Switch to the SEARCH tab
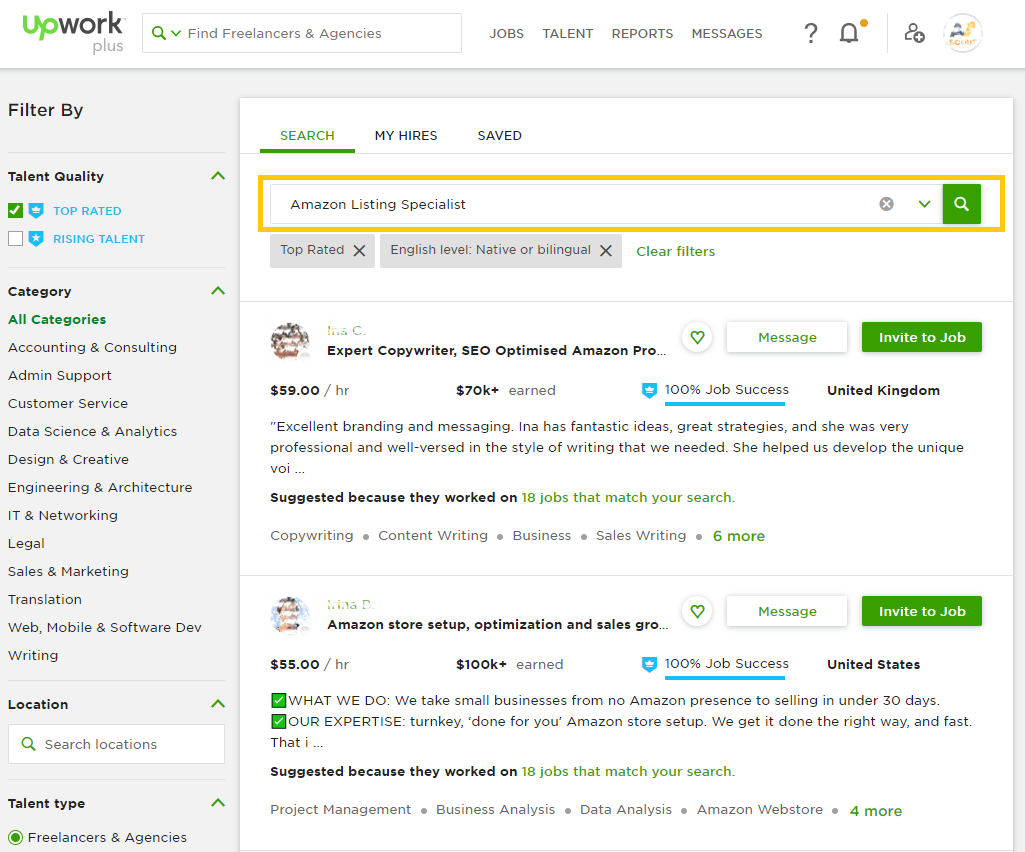The width and height of the screenshot is (1025, 852). (x=307, y=135)
